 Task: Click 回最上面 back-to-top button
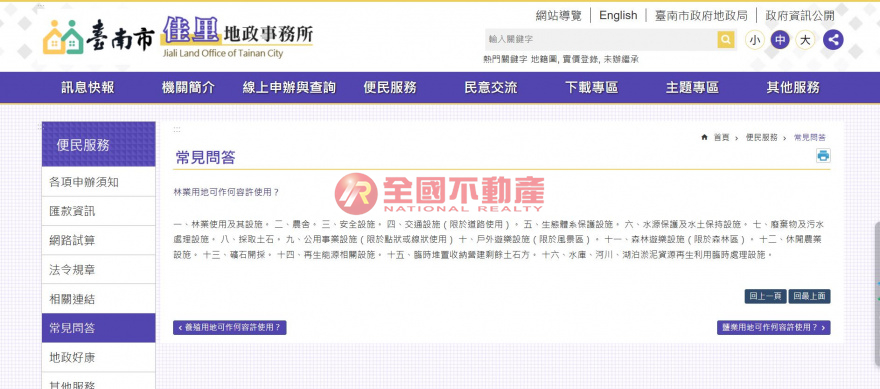coord(809,296)
